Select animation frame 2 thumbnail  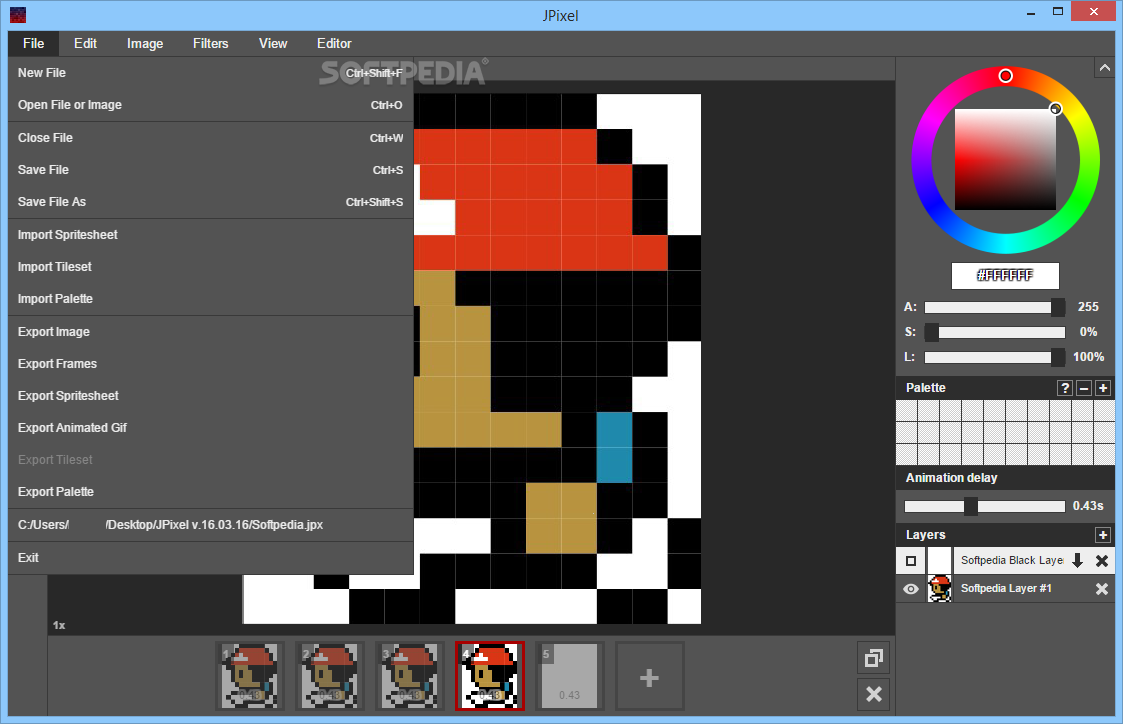coord(329,676)
